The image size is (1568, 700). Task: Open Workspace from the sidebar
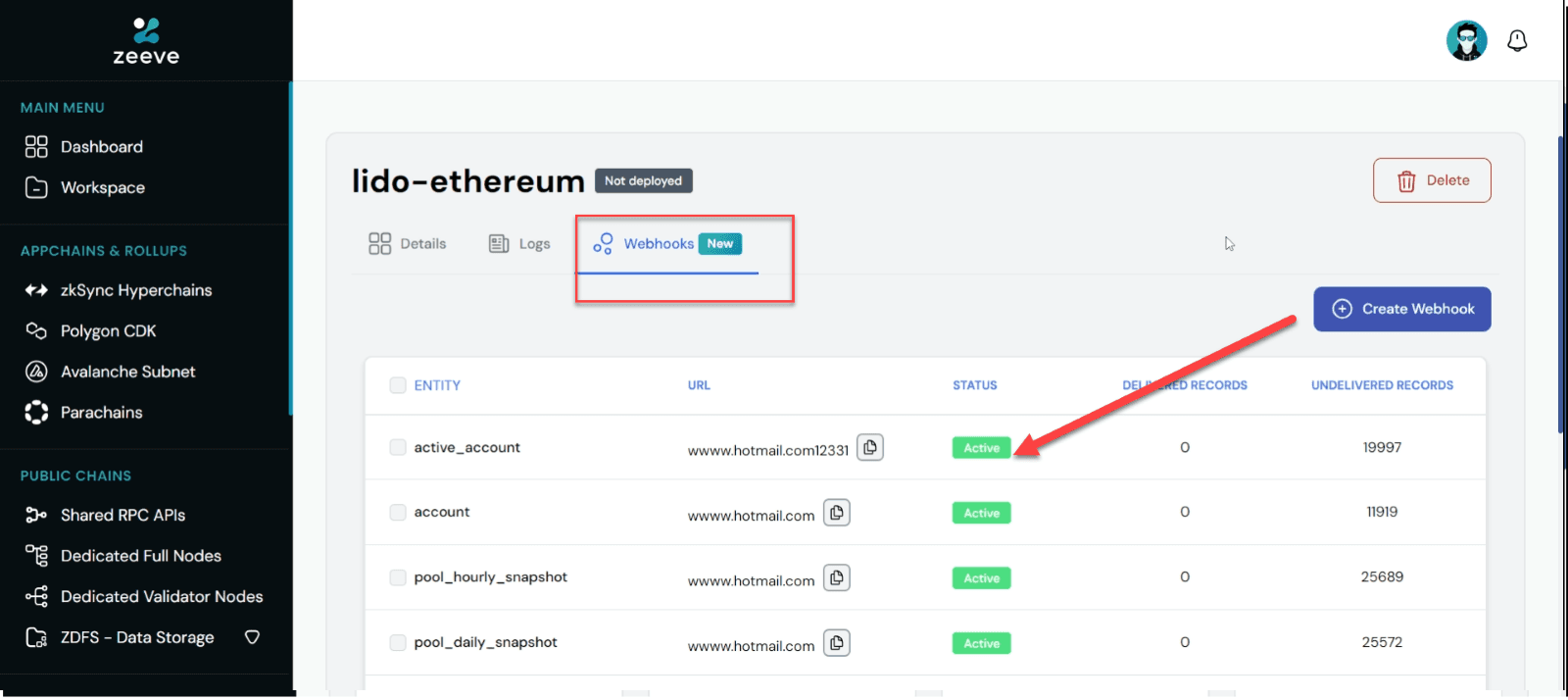(x=85, y=187)
